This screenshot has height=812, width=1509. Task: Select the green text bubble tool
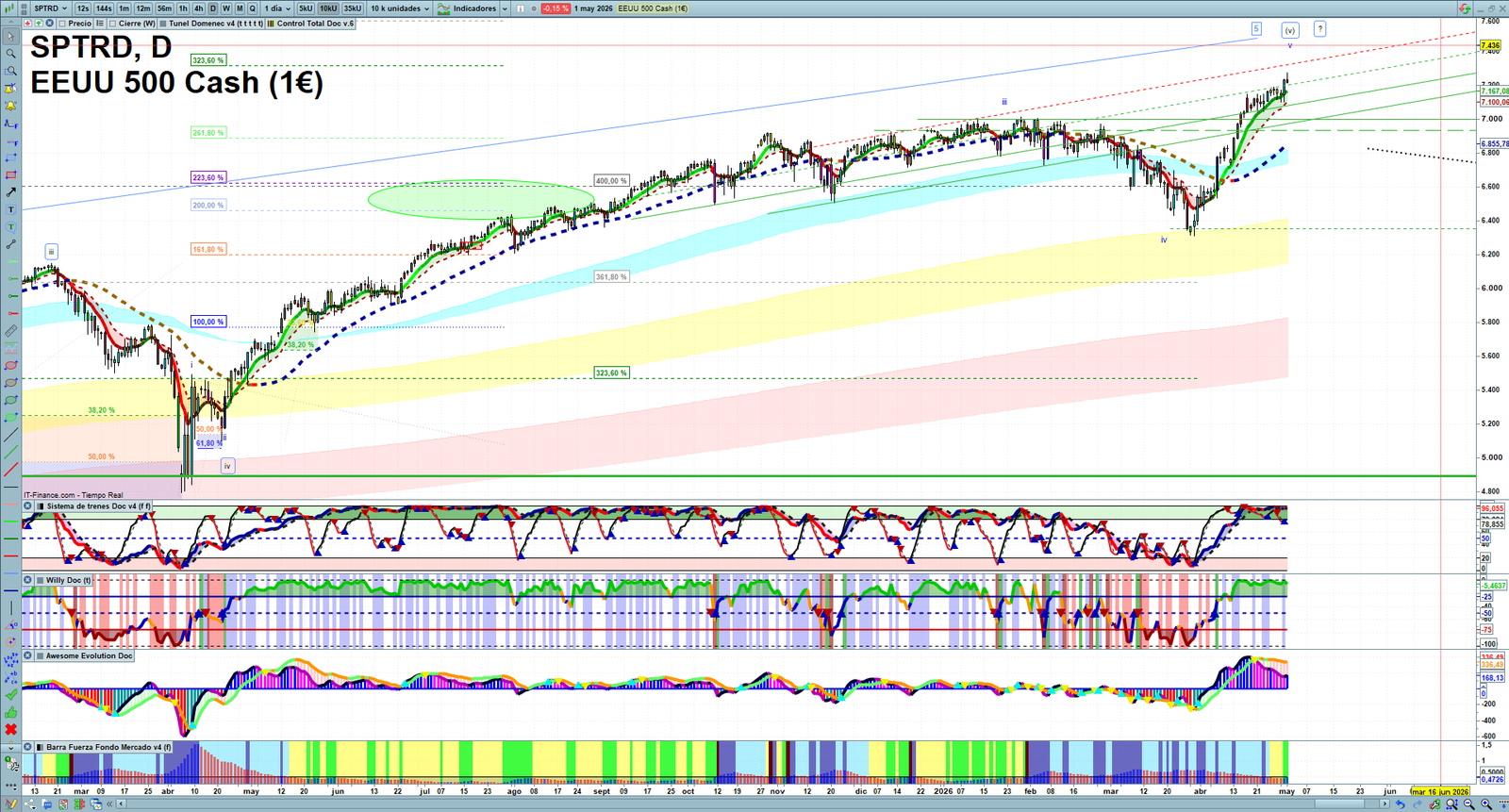11,226
